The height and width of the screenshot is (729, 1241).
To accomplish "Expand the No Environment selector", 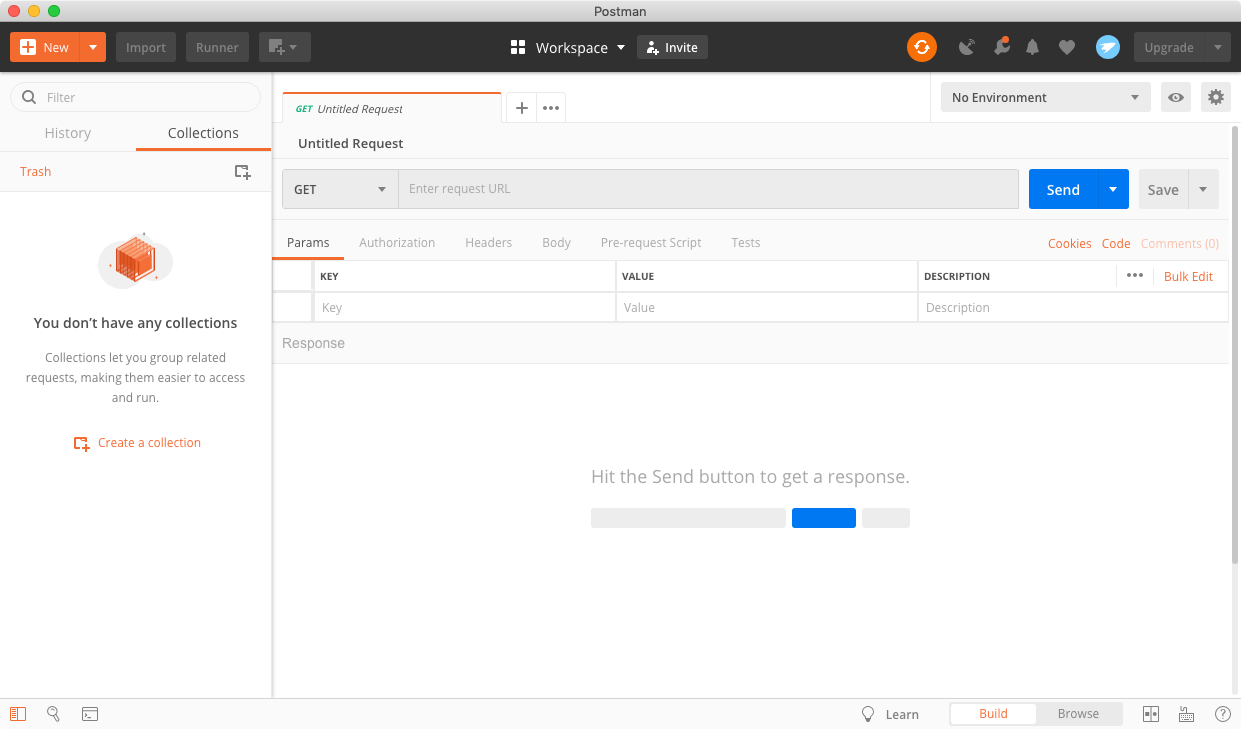I will 1044,97.
